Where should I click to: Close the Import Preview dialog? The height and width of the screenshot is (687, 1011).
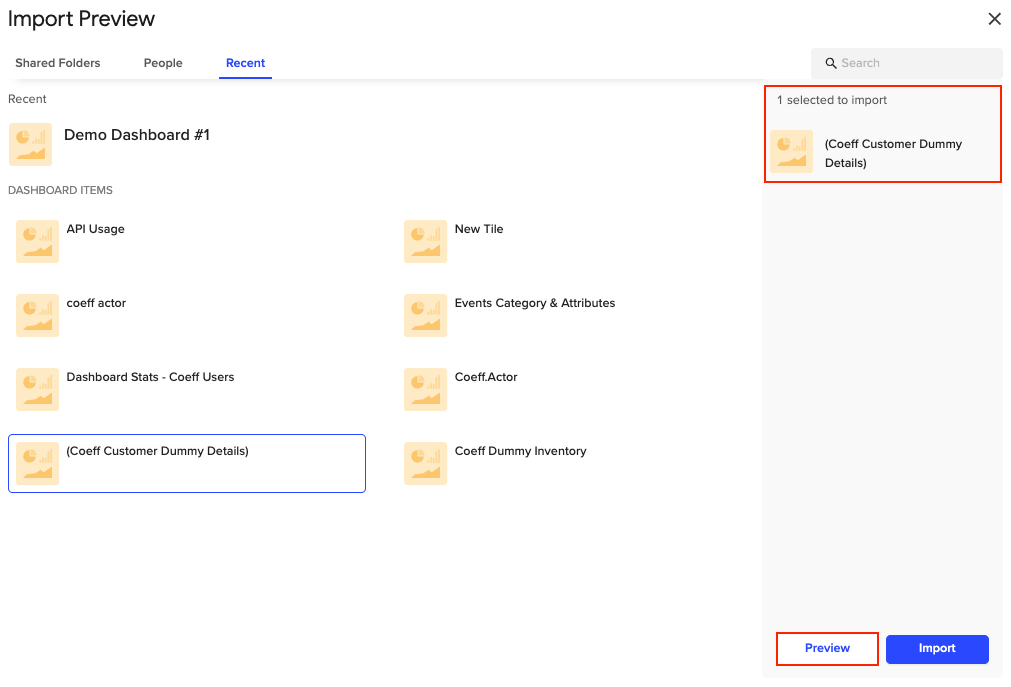pos(994,19)
